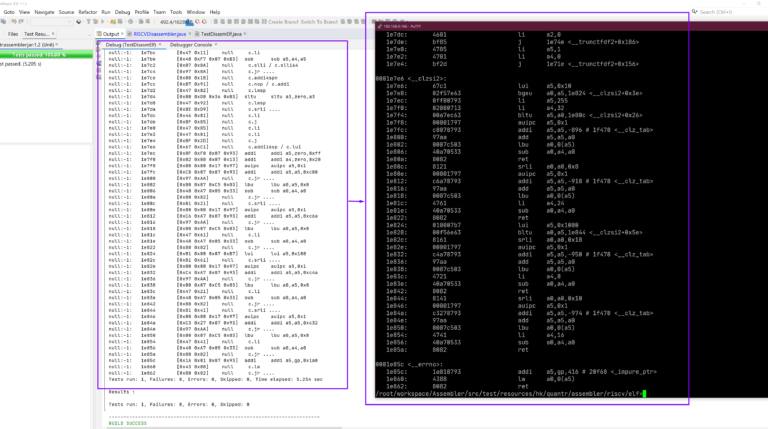The height and width of the screenshot is (429, 768).
Task: Close the RISCVDisassembler.java tab
Action: 190,33
